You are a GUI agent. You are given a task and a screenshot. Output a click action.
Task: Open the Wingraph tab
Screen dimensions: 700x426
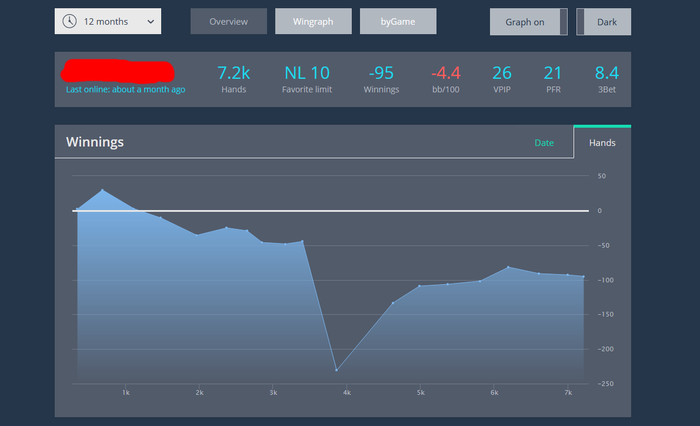click(313, 21)
